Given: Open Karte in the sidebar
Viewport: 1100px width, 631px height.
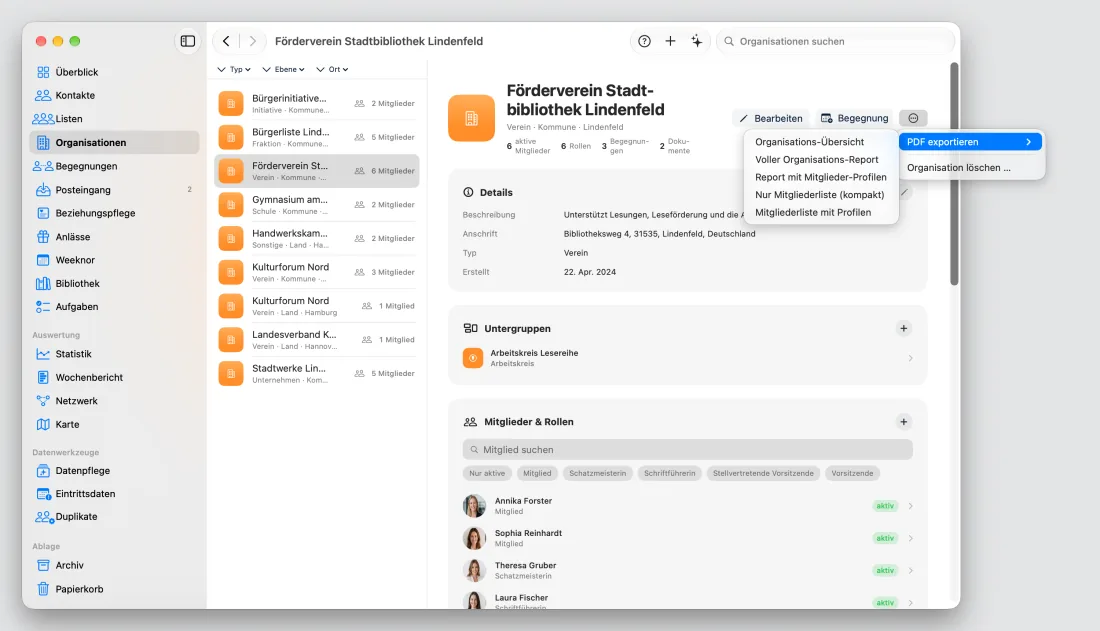Looking at the screenshot, I should coord(114,425).
